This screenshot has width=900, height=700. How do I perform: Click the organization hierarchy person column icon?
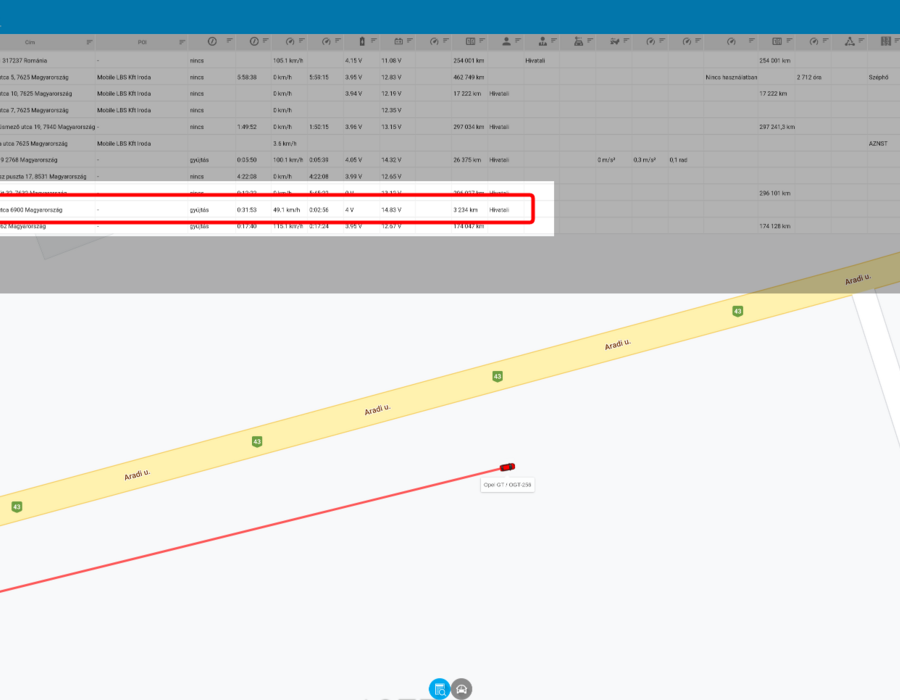coord(542,41)
